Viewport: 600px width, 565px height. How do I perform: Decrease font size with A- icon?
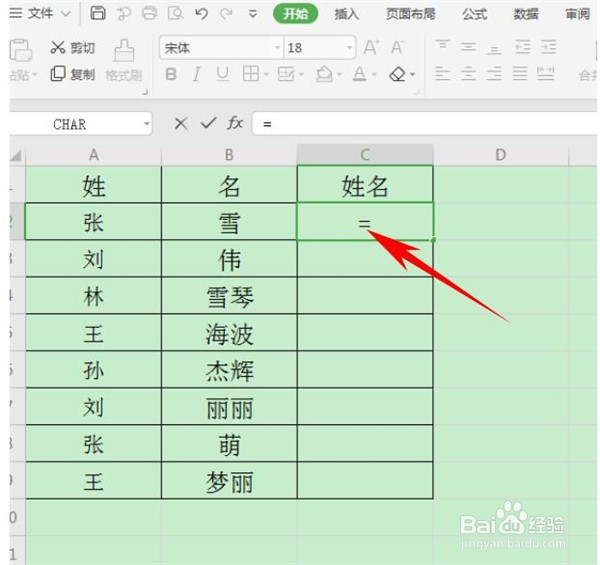tap(398, 47)
